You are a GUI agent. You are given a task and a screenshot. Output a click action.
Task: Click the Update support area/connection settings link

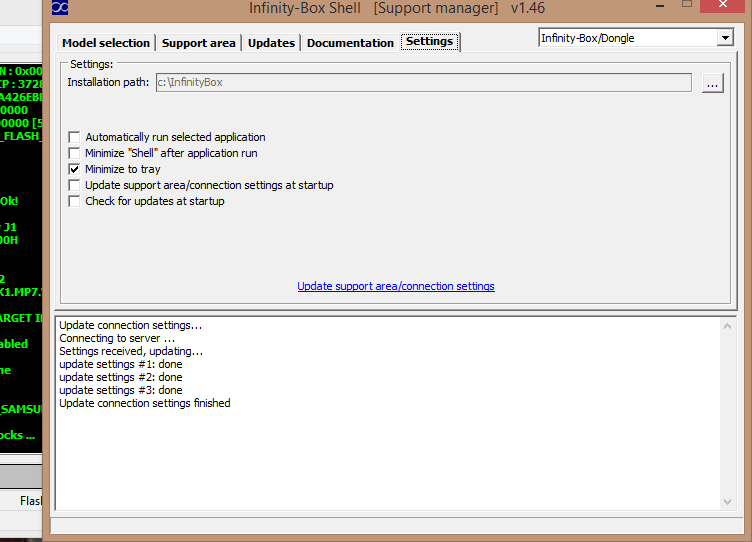[396, 286]
